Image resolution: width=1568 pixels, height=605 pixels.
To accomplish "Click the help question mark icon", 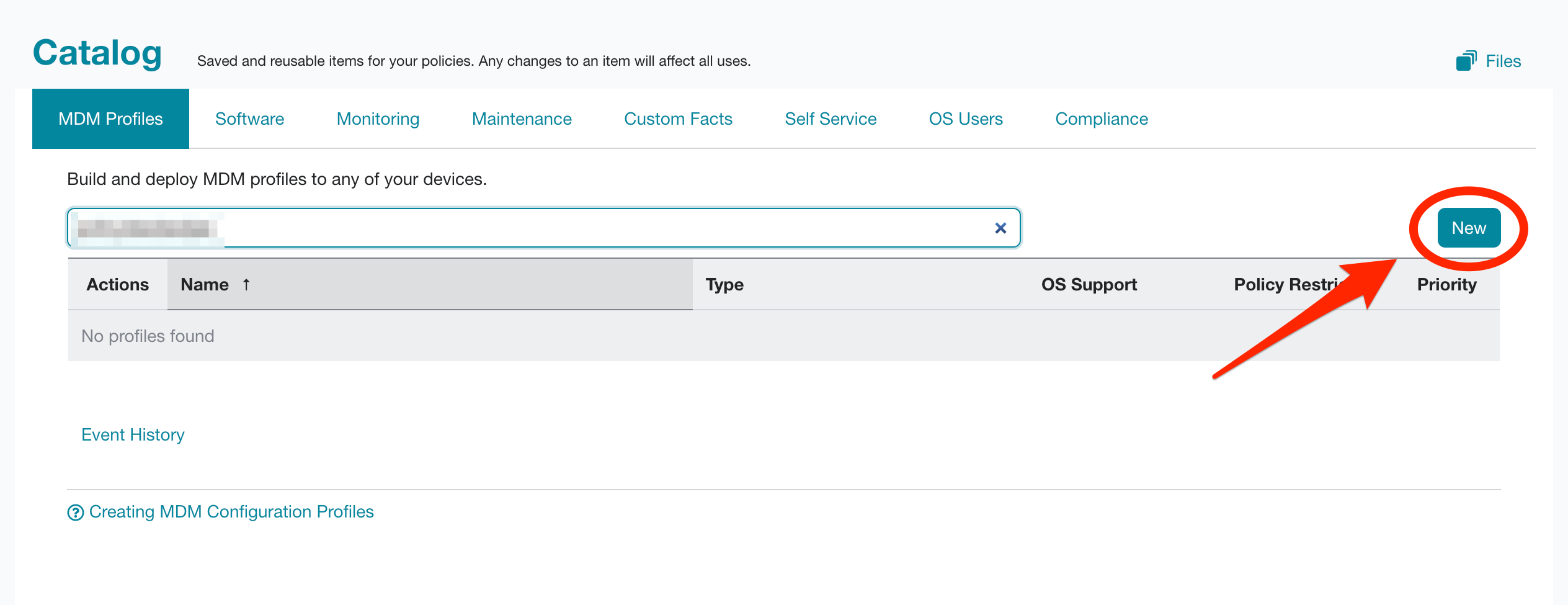I will click(x=75, y=513).
